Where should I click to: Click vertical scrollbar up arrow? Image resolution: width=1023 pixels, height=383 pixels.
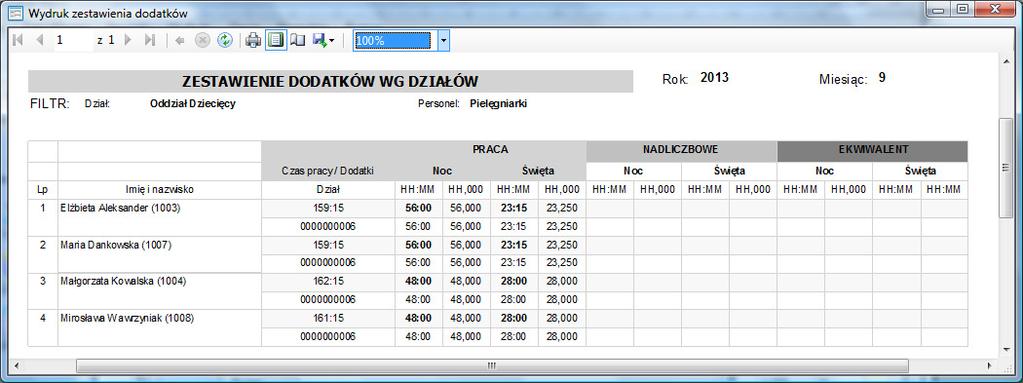[1006, 61]
